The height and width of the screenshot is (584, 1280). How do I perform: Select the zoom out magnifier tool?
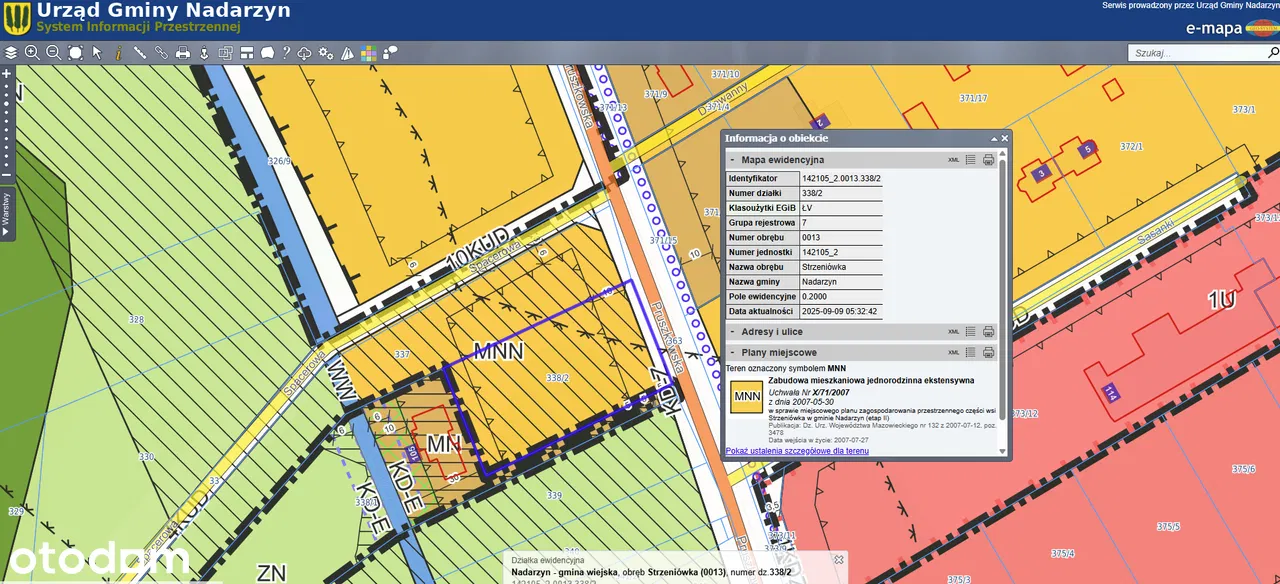click(x=53, y=53)
